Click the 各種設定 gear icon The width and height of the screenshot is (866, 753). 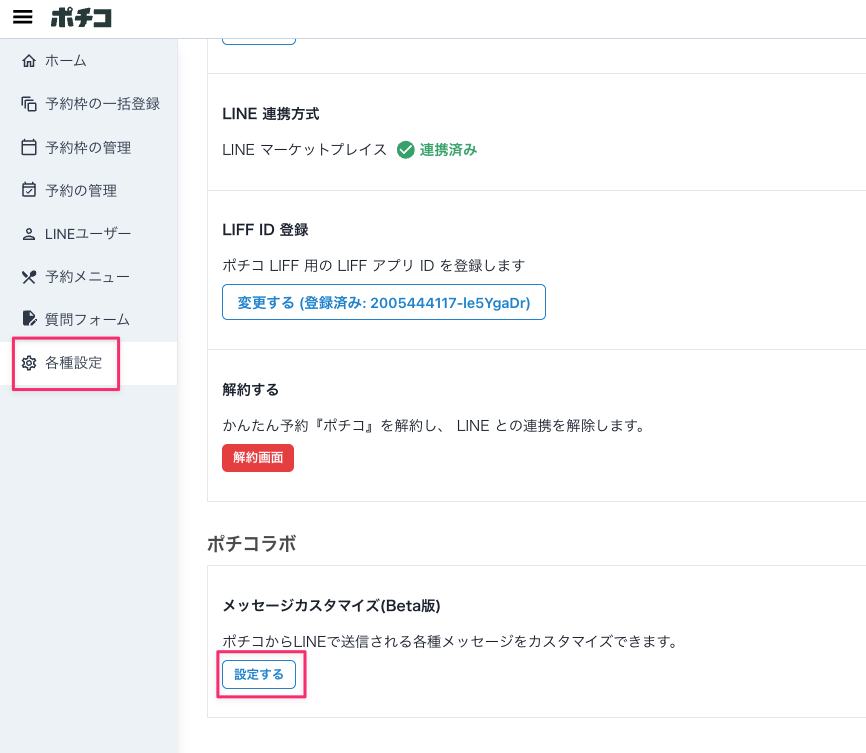(x=29, y=363)
